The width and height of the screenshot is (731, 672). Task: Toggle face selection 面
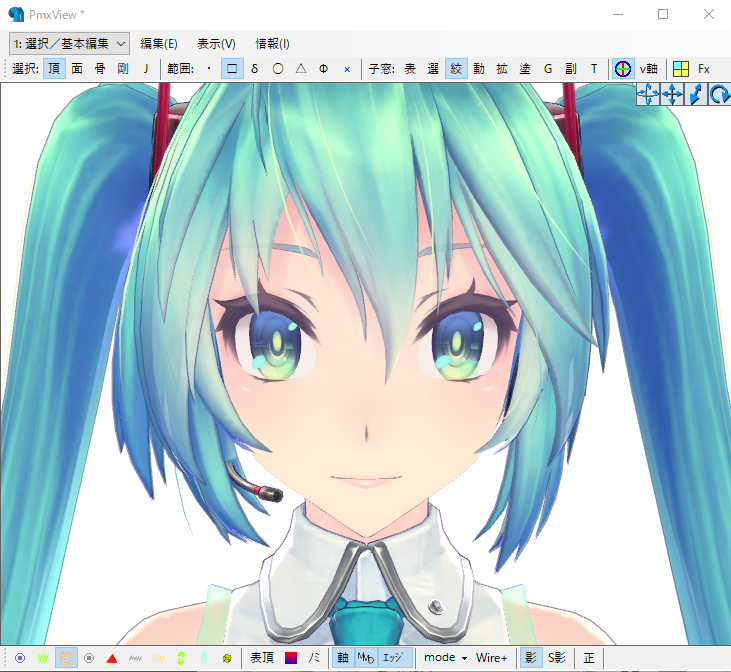point(77,69)
